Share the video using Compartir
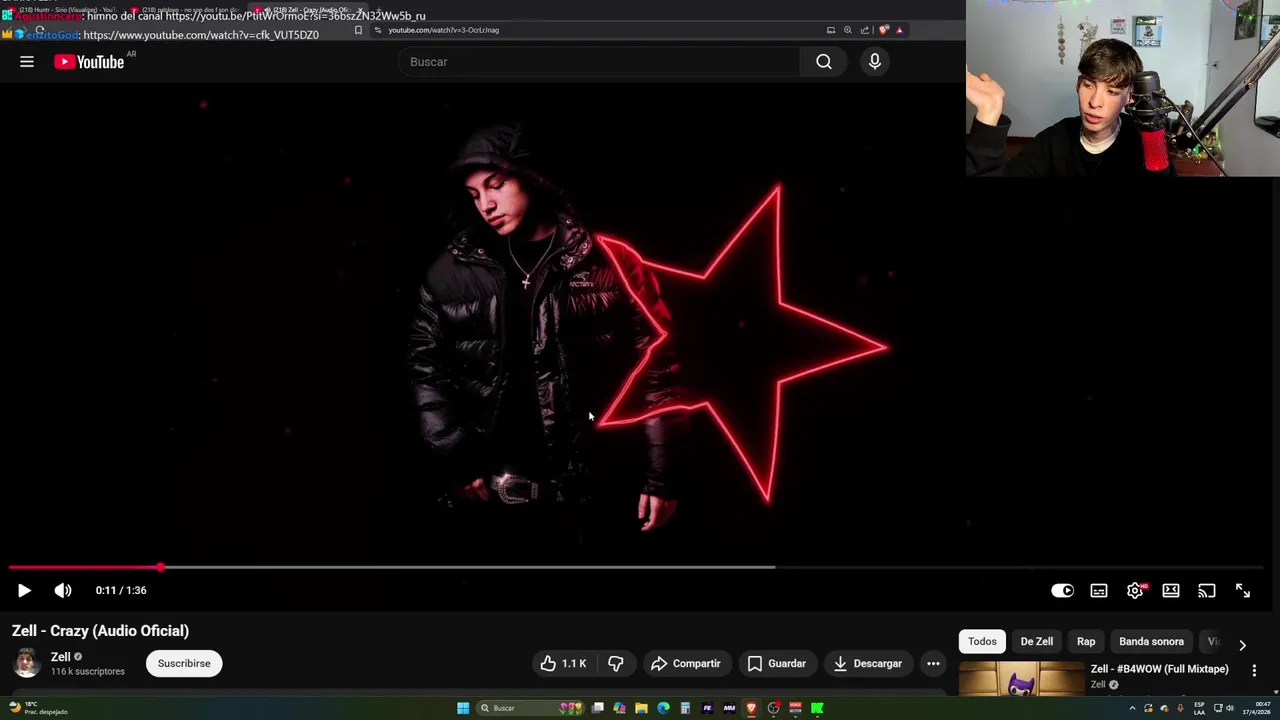This screenshot has width=1280, height=720. point(686,663)
